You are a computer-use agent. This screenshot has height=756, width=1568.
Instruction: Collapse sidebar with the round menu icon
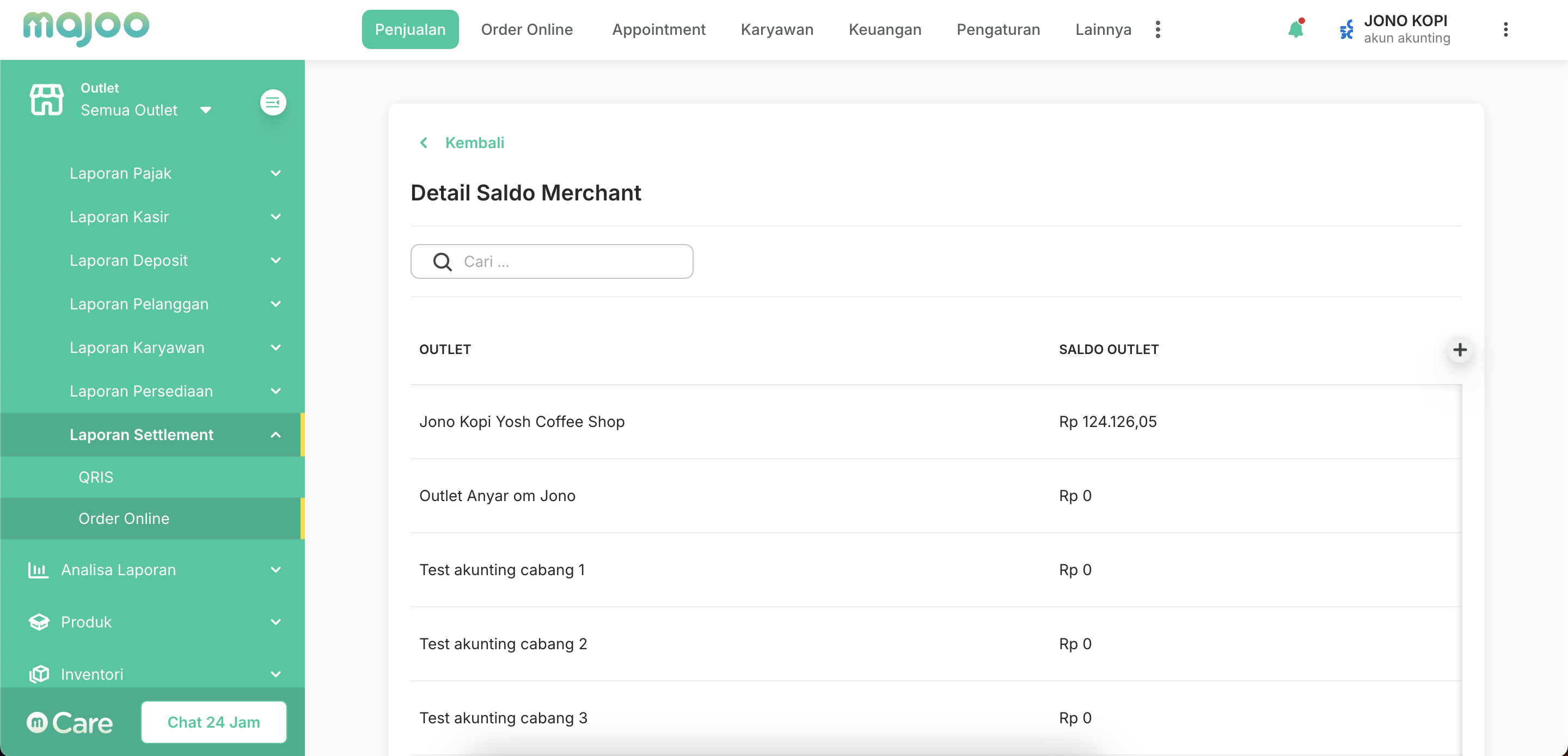pos(273,102)
